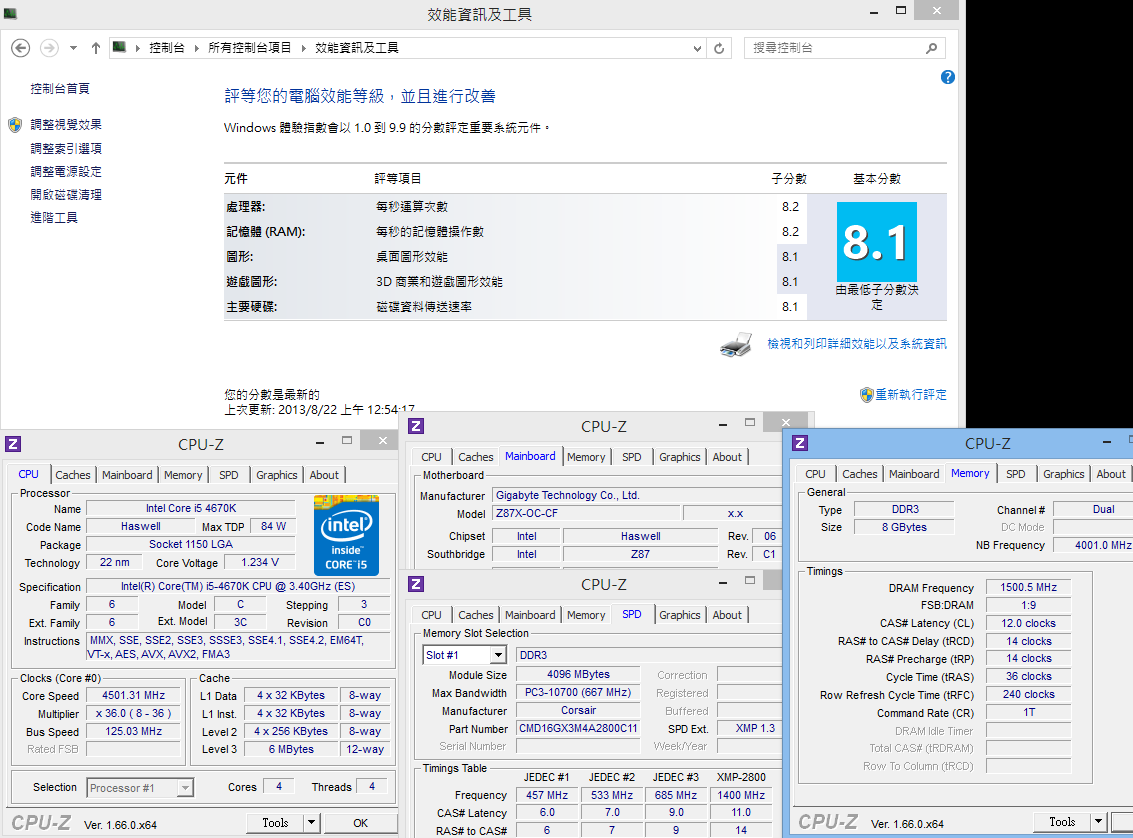Screen dimensions: 1133x838
Task: Open the Slot #1 memory dropdown
Action: coord(497,655)
